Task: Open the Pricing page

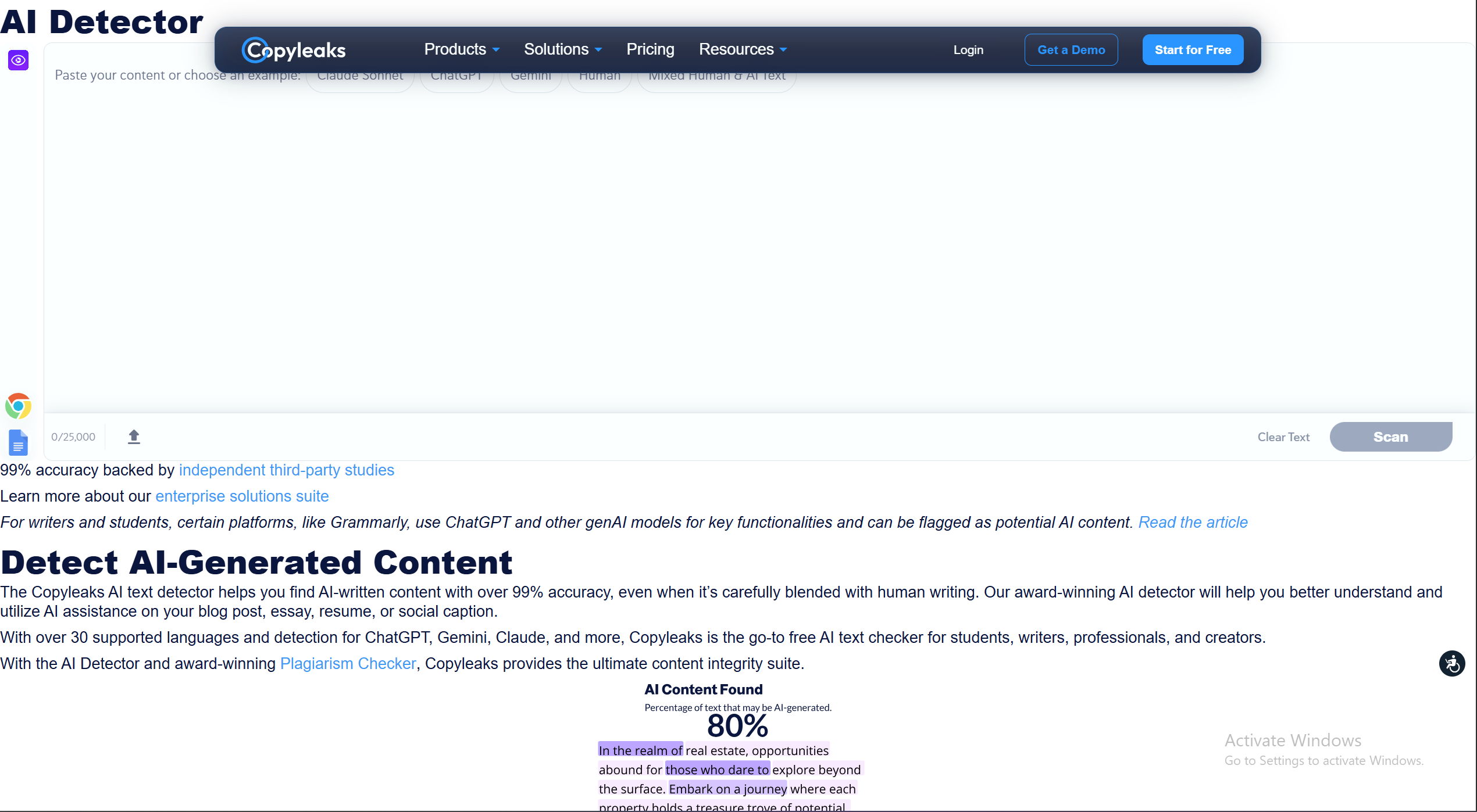Action: click(650, 49)
